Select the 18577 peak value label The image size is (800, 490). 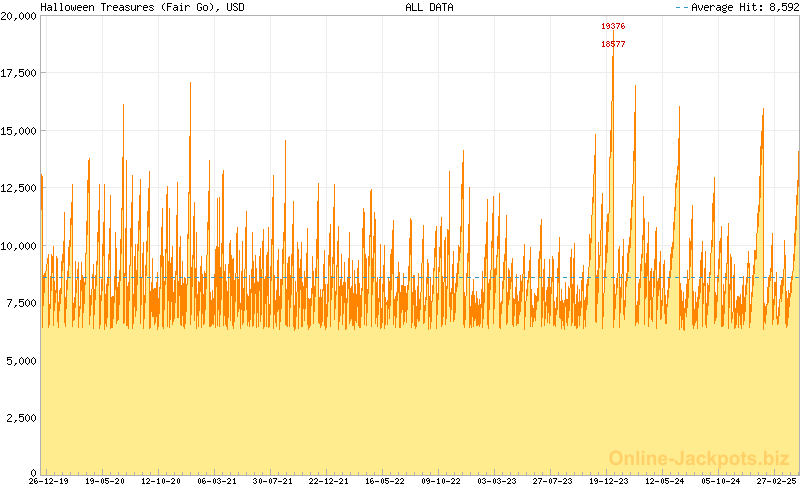[613, 44]
